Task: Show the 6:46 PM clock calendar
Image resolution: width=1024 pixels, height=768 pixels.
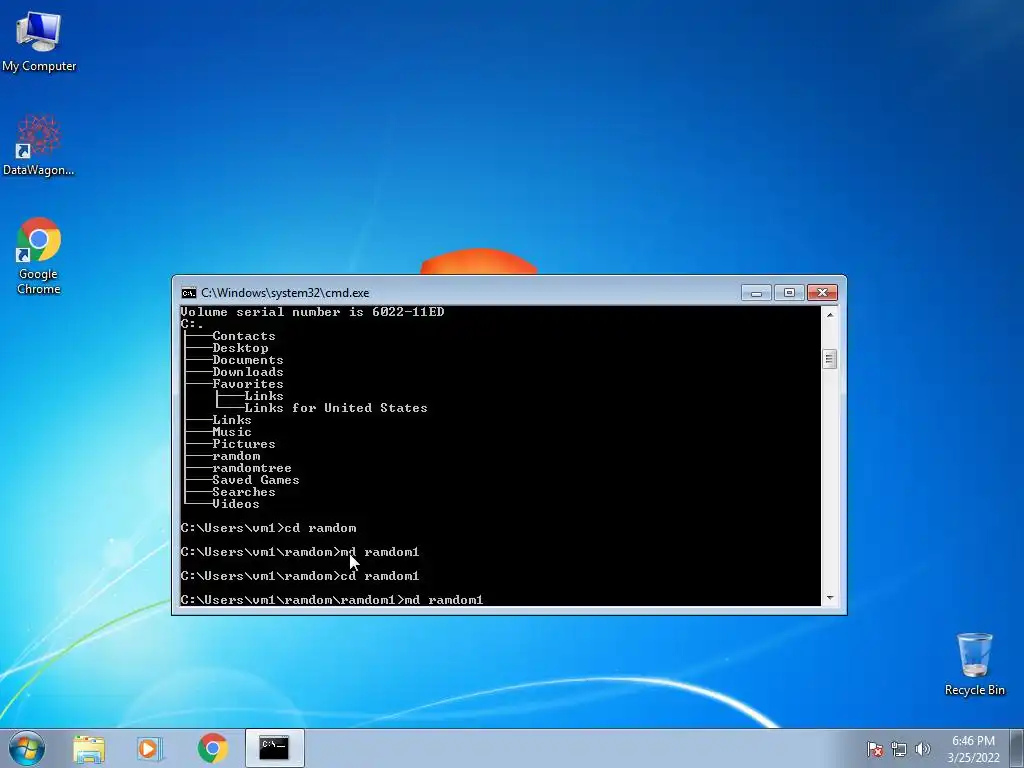Action: (973, 749)
